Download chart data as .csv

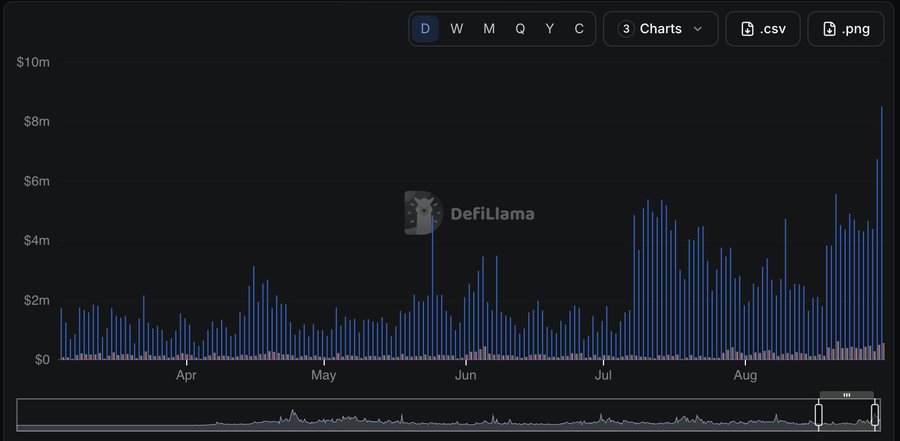click(x=763, y=29)
